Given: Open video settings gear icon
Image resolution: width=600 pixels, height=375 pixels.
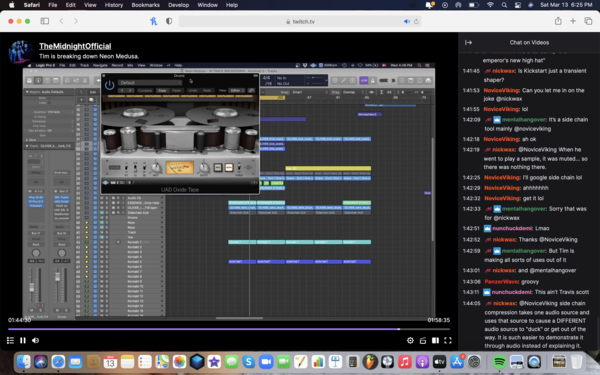Looking at the screenshot, I should click(410, 340).
